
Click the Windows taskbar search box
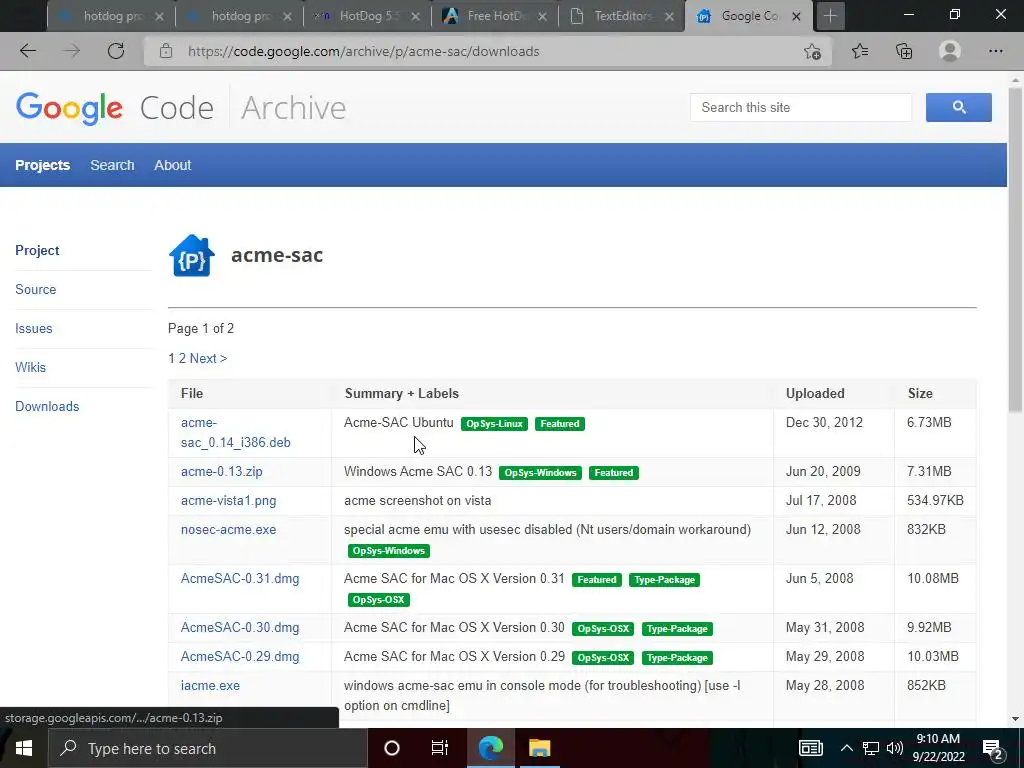coord(208,748)
